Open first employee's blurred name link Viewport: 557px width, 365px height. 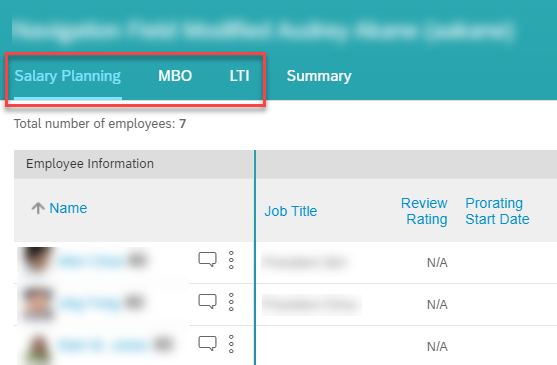pyautogui.click(x=92, y=261)
